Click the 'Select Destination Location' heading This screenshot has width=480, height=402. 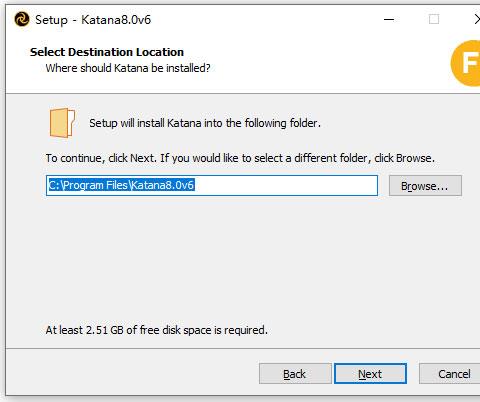point(107,52)
